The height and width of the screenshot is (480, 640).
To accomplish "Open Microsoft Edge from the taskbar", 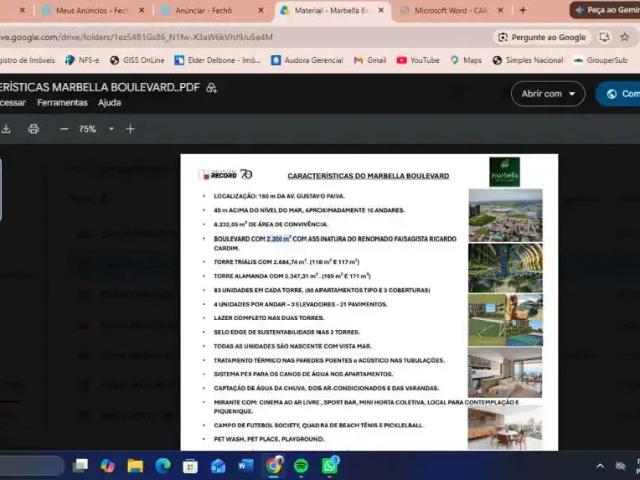I will (x=163, y=466).
